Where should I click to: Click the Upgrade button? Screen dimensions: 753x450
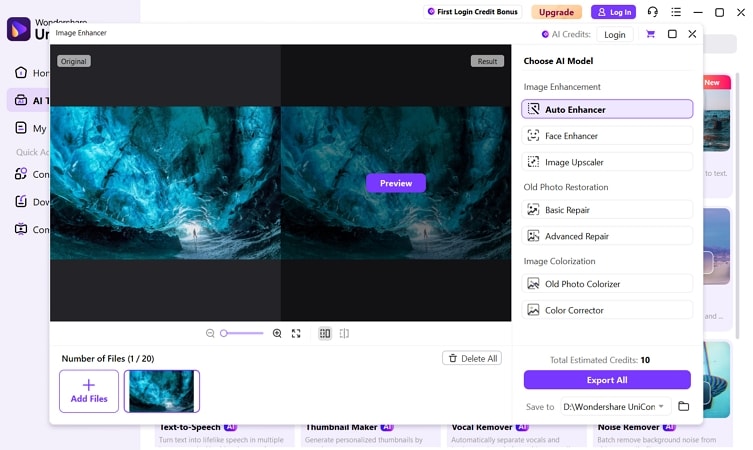coord(556,12)
